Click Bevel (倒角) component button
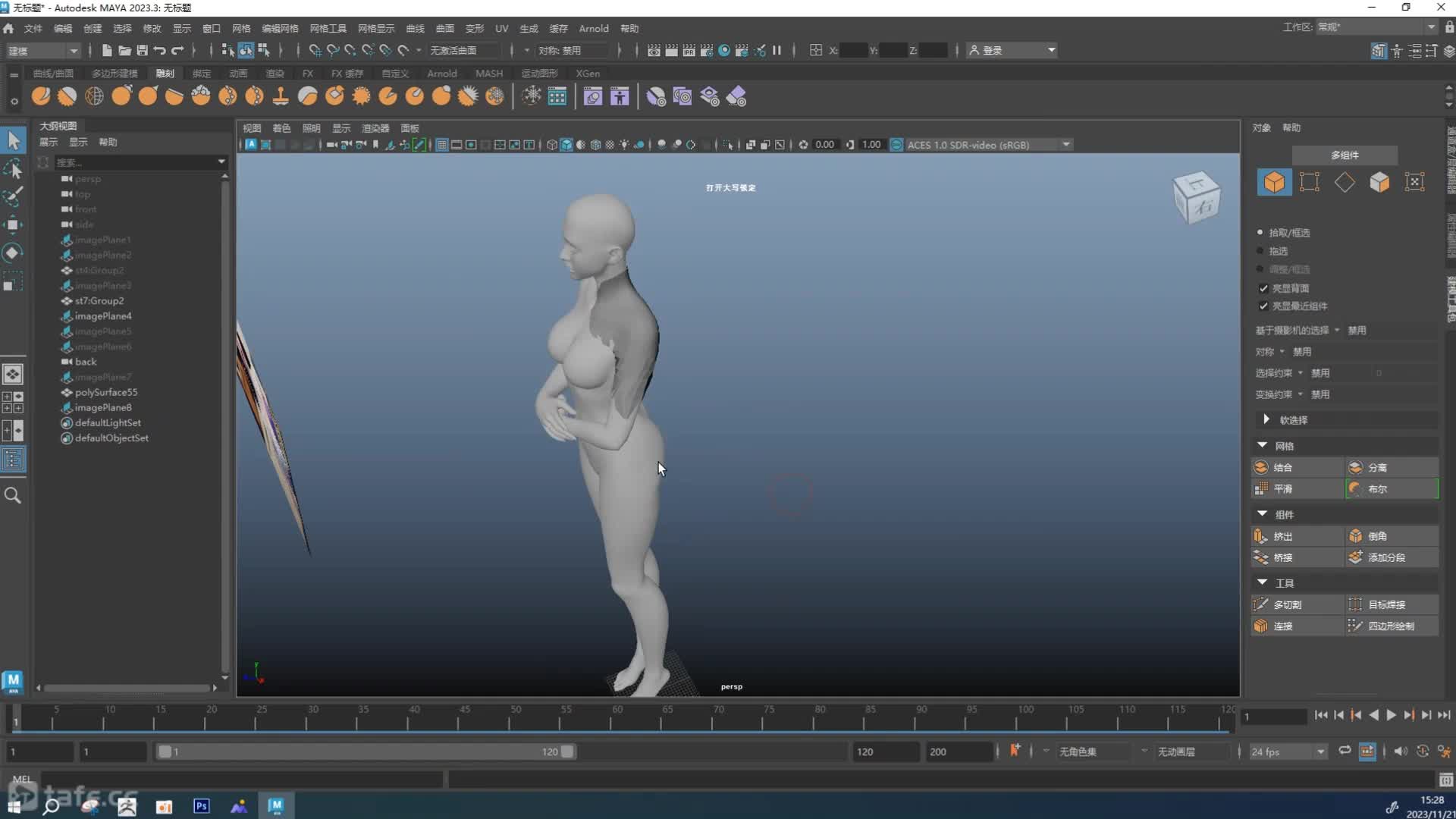 coord(1392,536)
